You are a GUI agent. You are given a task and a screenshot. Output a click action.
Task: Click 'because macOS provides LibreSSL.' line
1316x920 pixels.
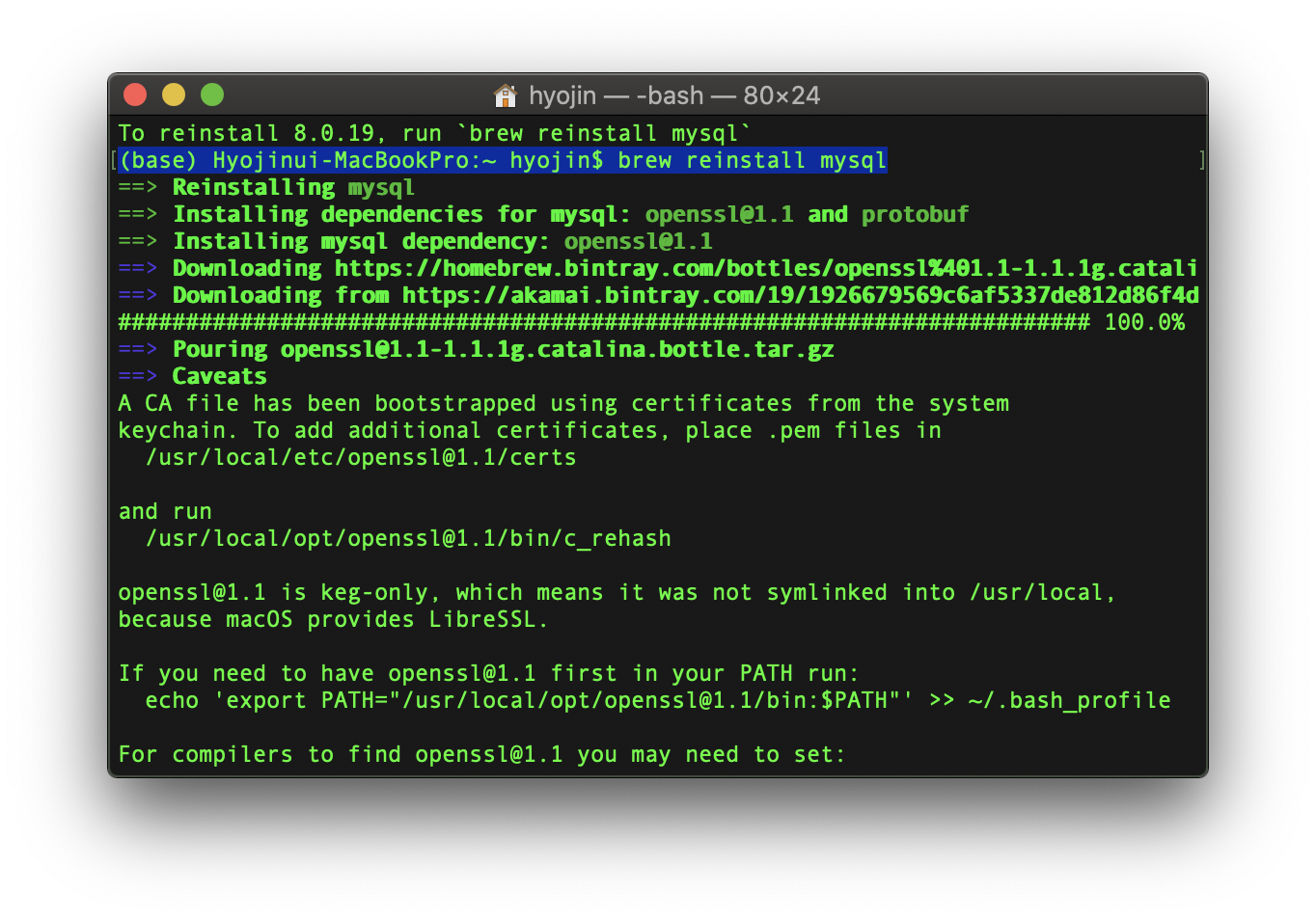[x=333, y=619]
